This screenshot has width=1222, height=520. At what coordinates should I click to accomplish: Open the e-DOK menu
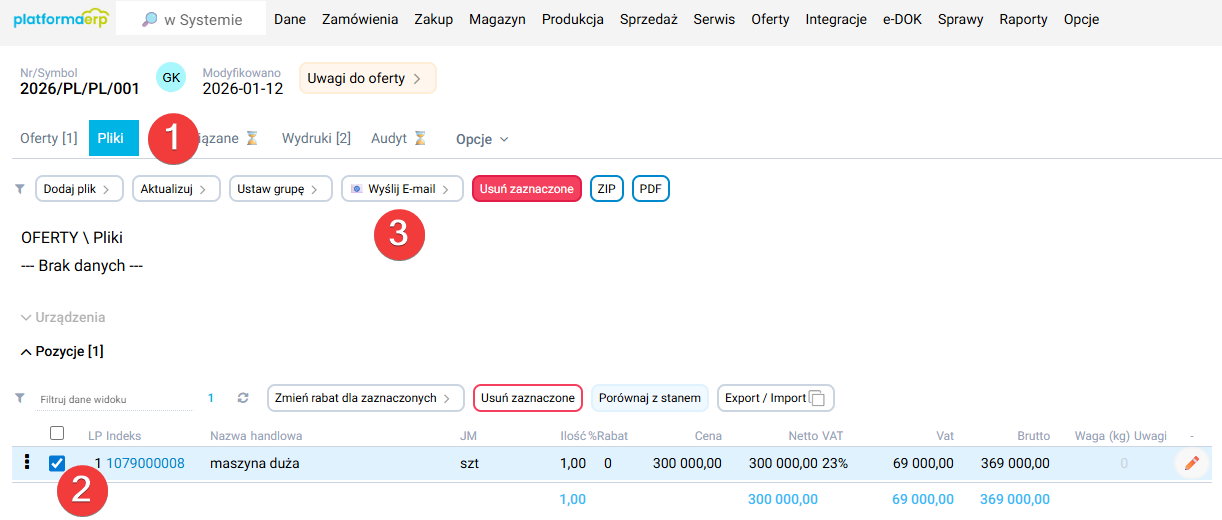click(902, 19)
